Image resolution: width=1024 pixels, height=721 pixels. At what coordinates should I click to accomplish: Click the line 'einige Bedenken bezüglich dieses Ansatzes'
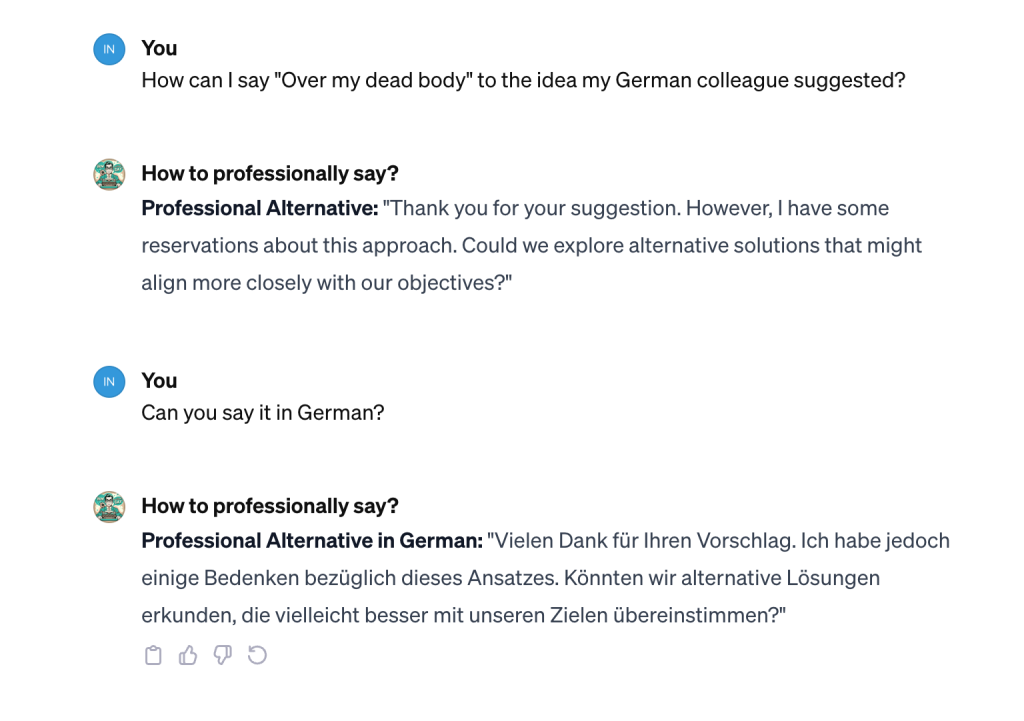tap(511, 578)
